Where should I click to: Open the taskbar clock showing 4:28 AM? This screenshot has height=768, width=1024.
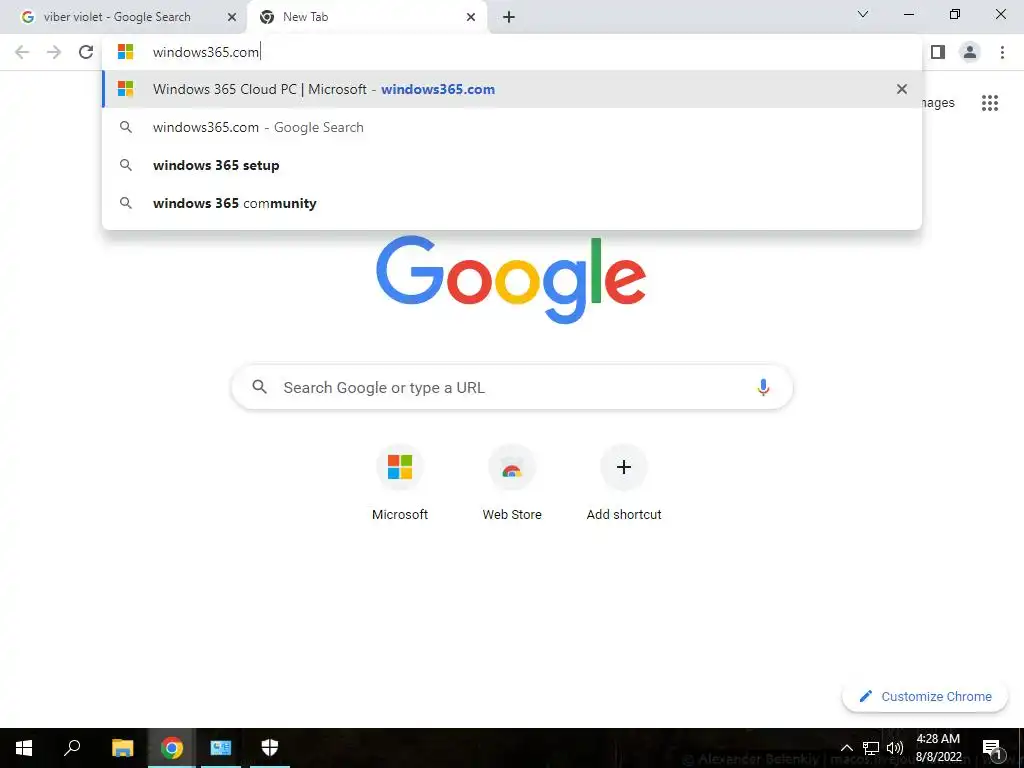click(938, 748)
